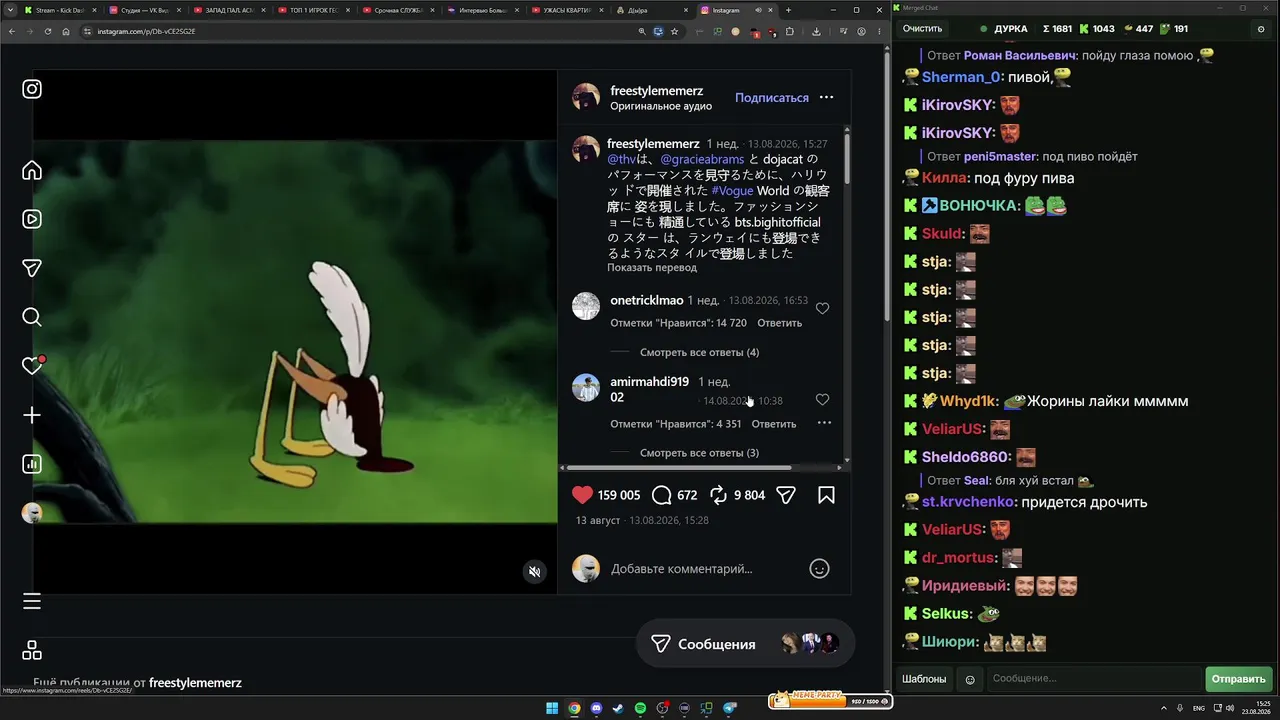This screenshot has height=720, width=1280.
Task: Open the Сообщения messages popup
Action: [x=745, y=644]
